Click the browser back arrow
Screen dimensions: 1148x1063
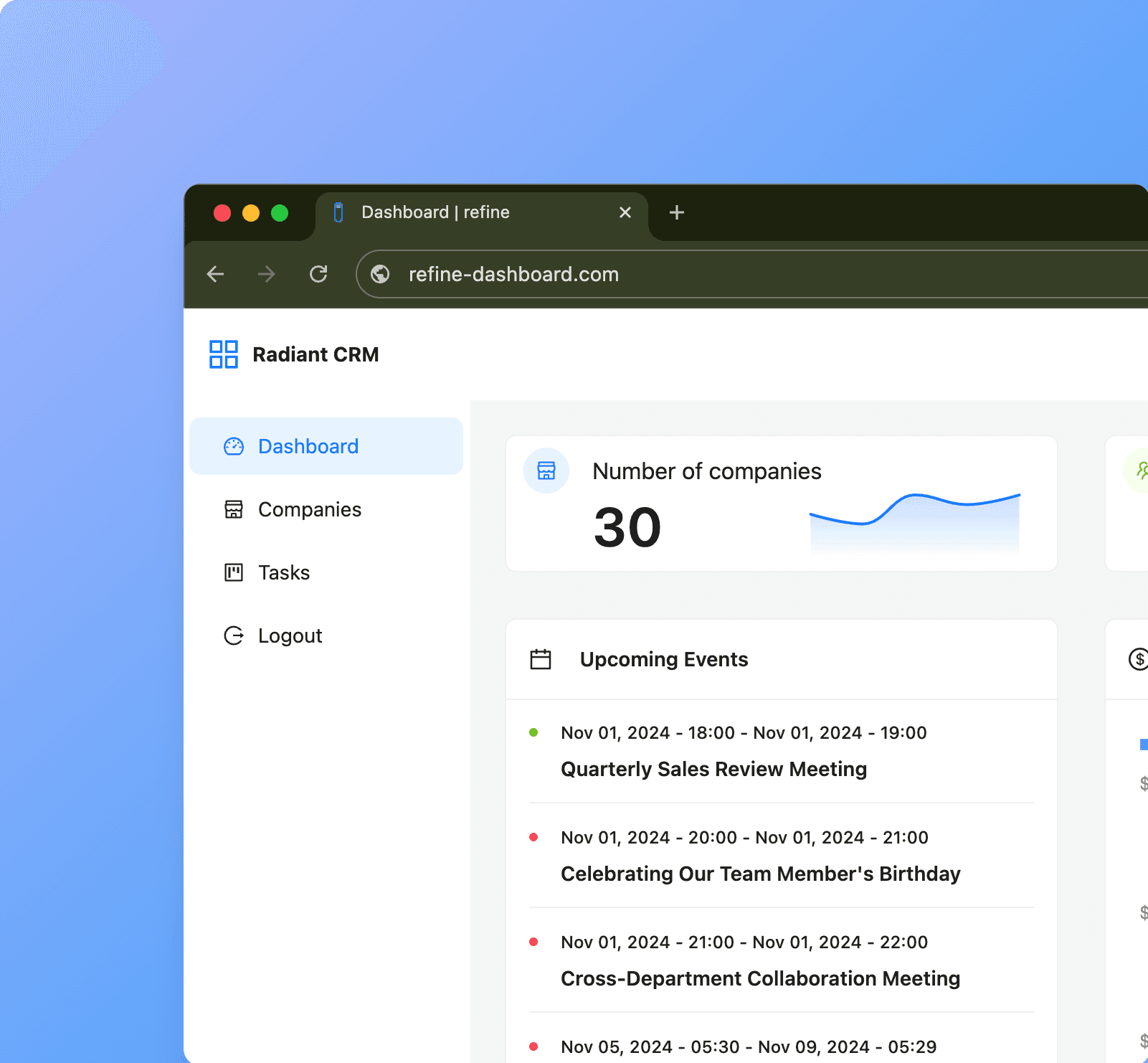215,274
